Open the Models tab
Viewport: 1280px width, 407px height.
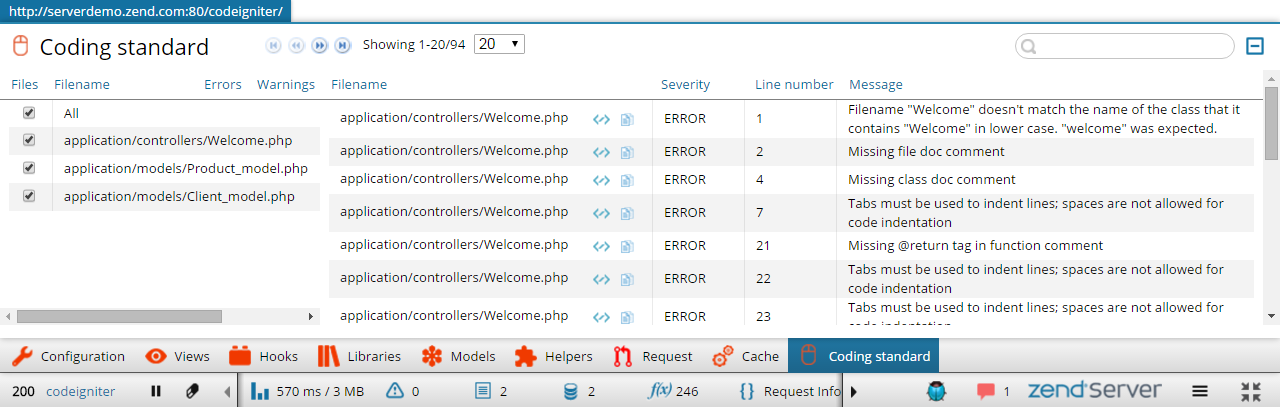pyautogui.click(x=458, y=356)
